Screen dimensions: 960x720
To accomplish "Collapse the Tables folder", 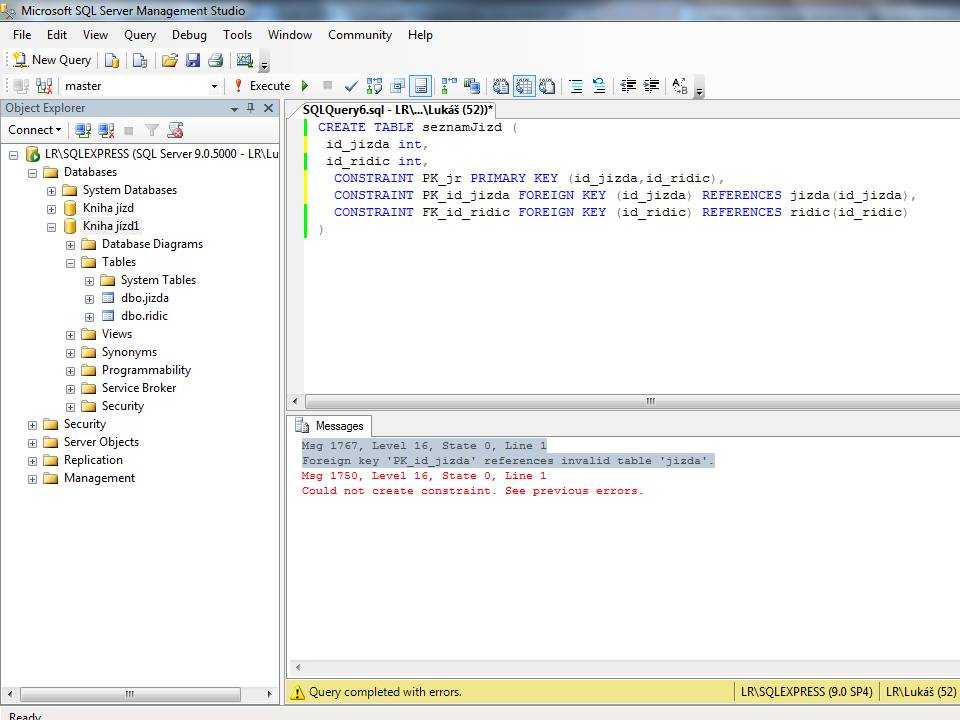I will point(70,263).
